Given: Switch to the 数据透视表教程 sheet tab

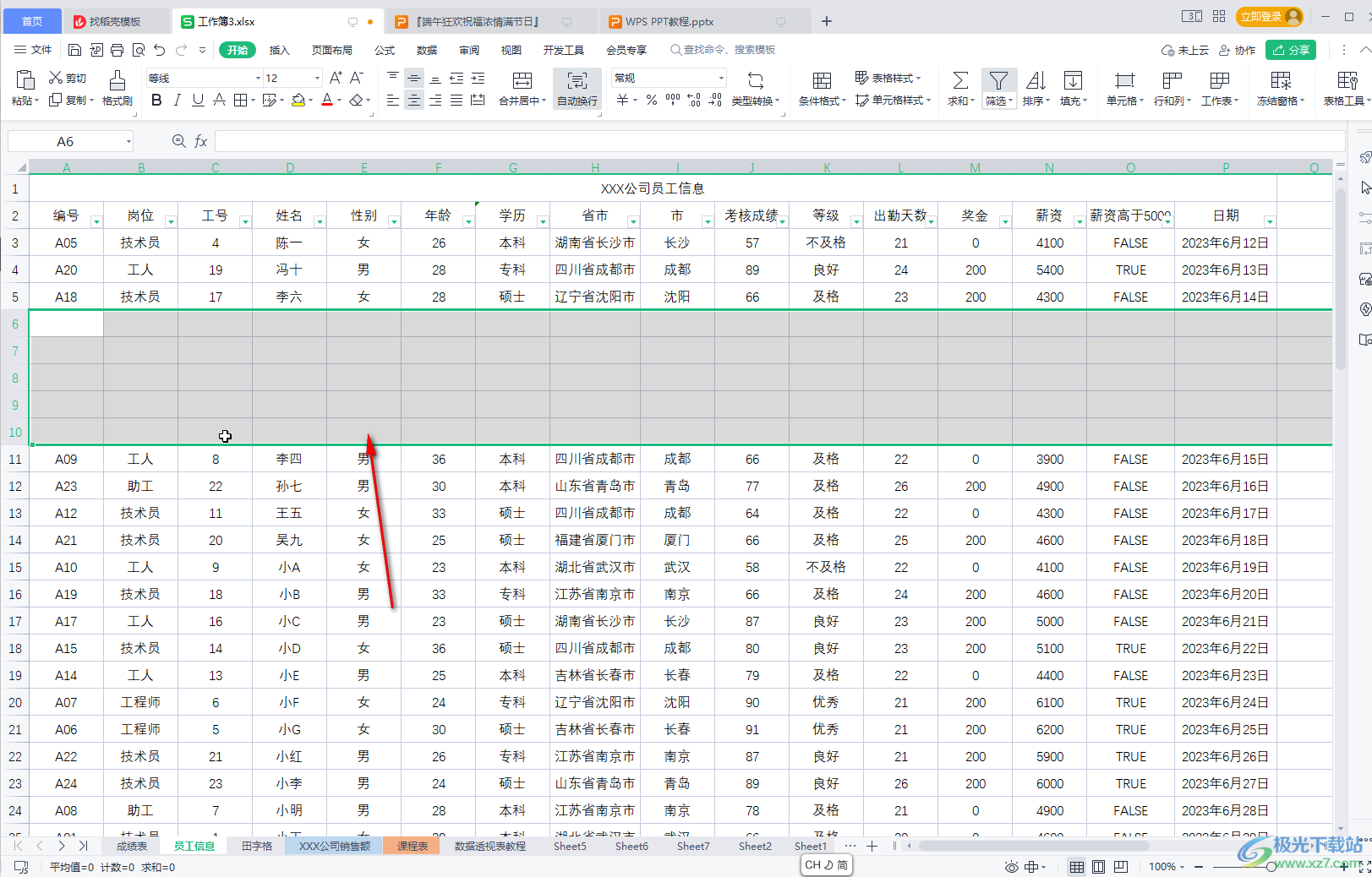Looking at the screenshot, I should click(x=490, y=846).
